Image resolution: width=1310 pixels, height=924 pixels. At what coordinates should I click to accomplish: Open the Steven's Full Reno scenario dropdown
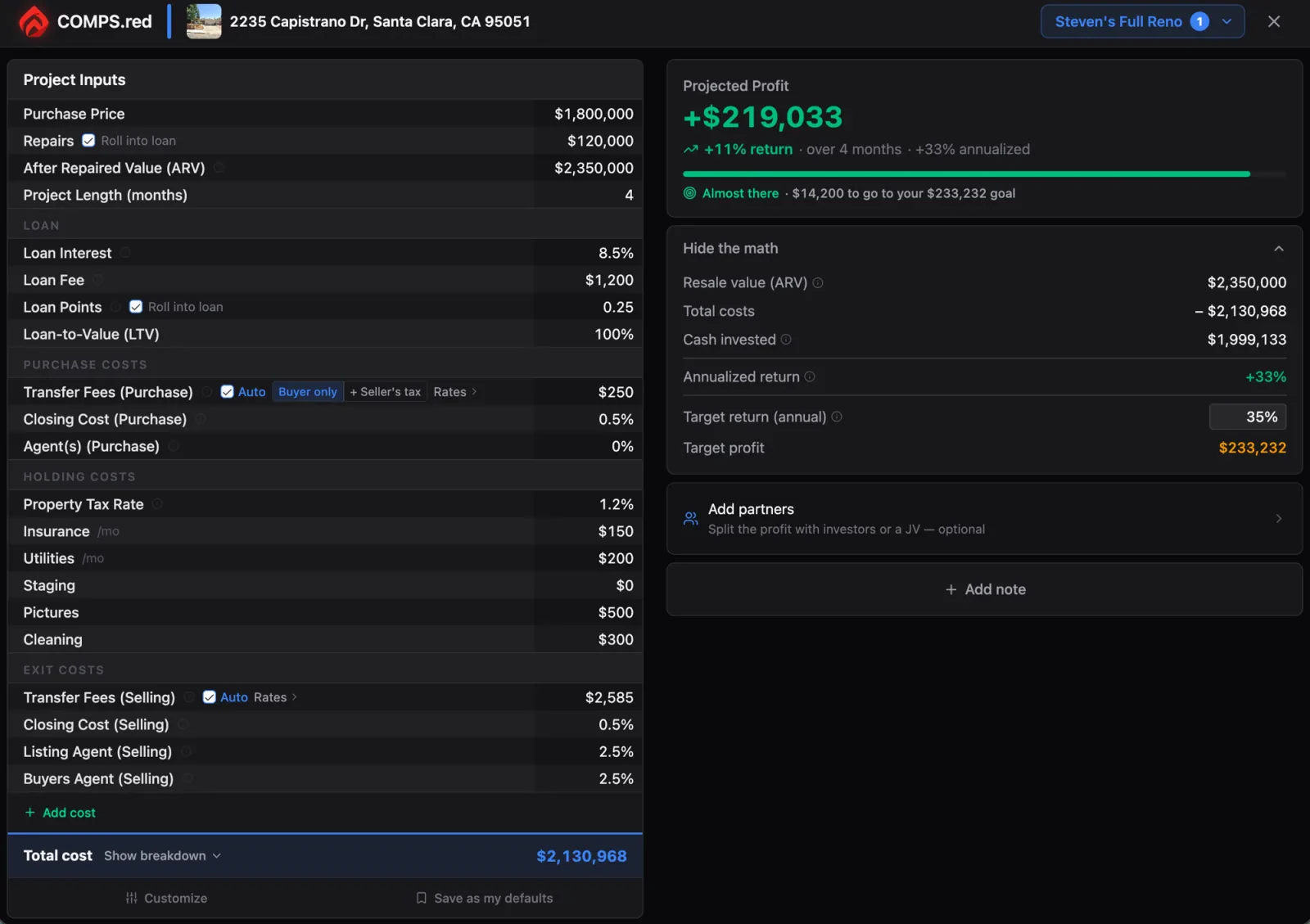click(x=1142, y=22)
